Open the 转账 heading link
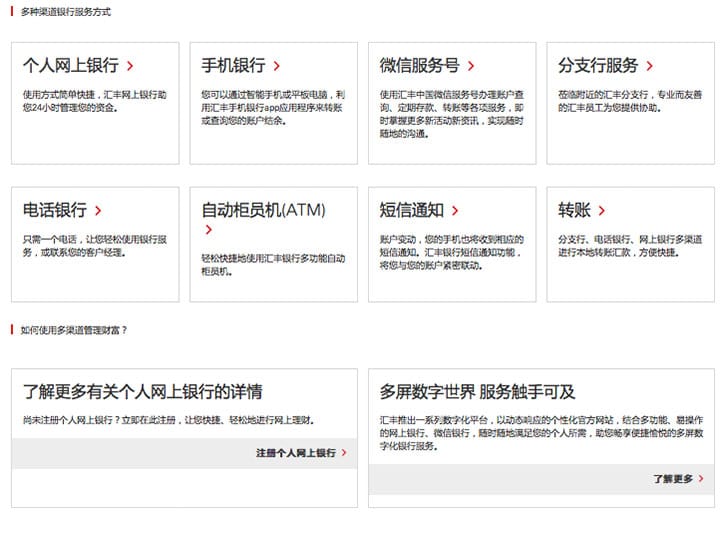Image resolution: width=726 pixels, height=545 pixels. (574, 210)
